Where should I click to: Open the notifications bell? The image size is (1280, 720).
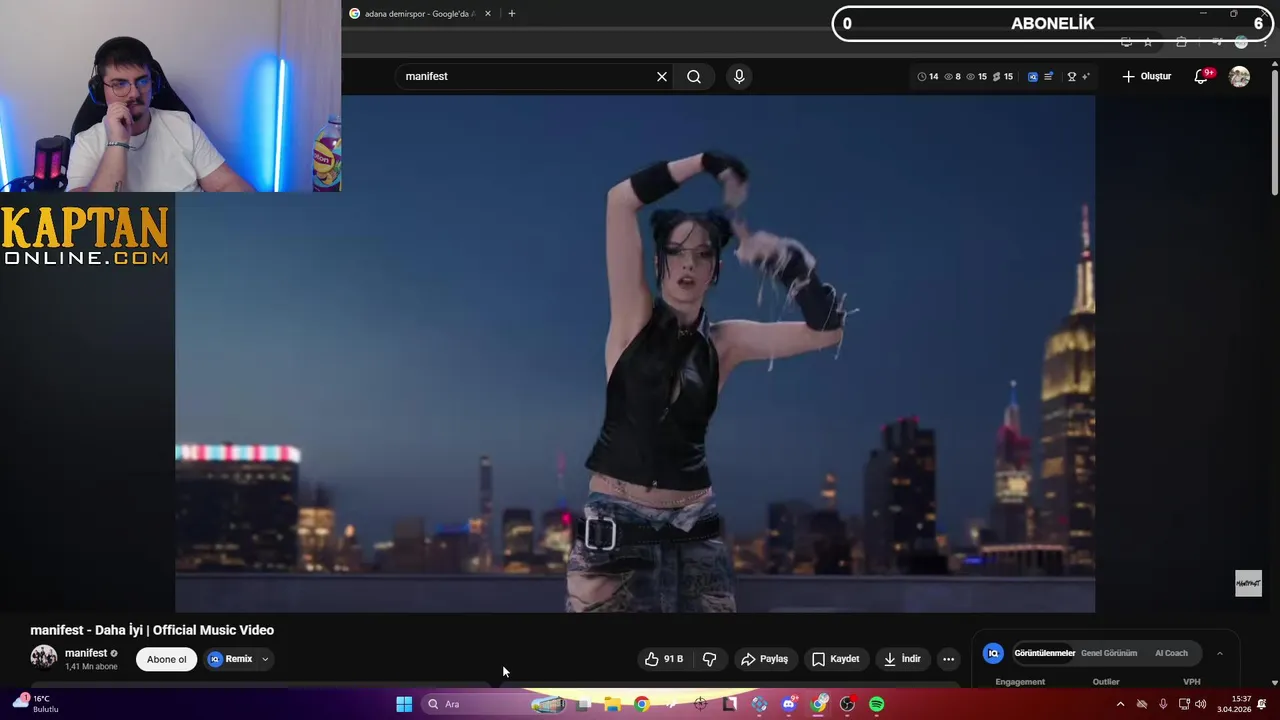click(1202, 77)
